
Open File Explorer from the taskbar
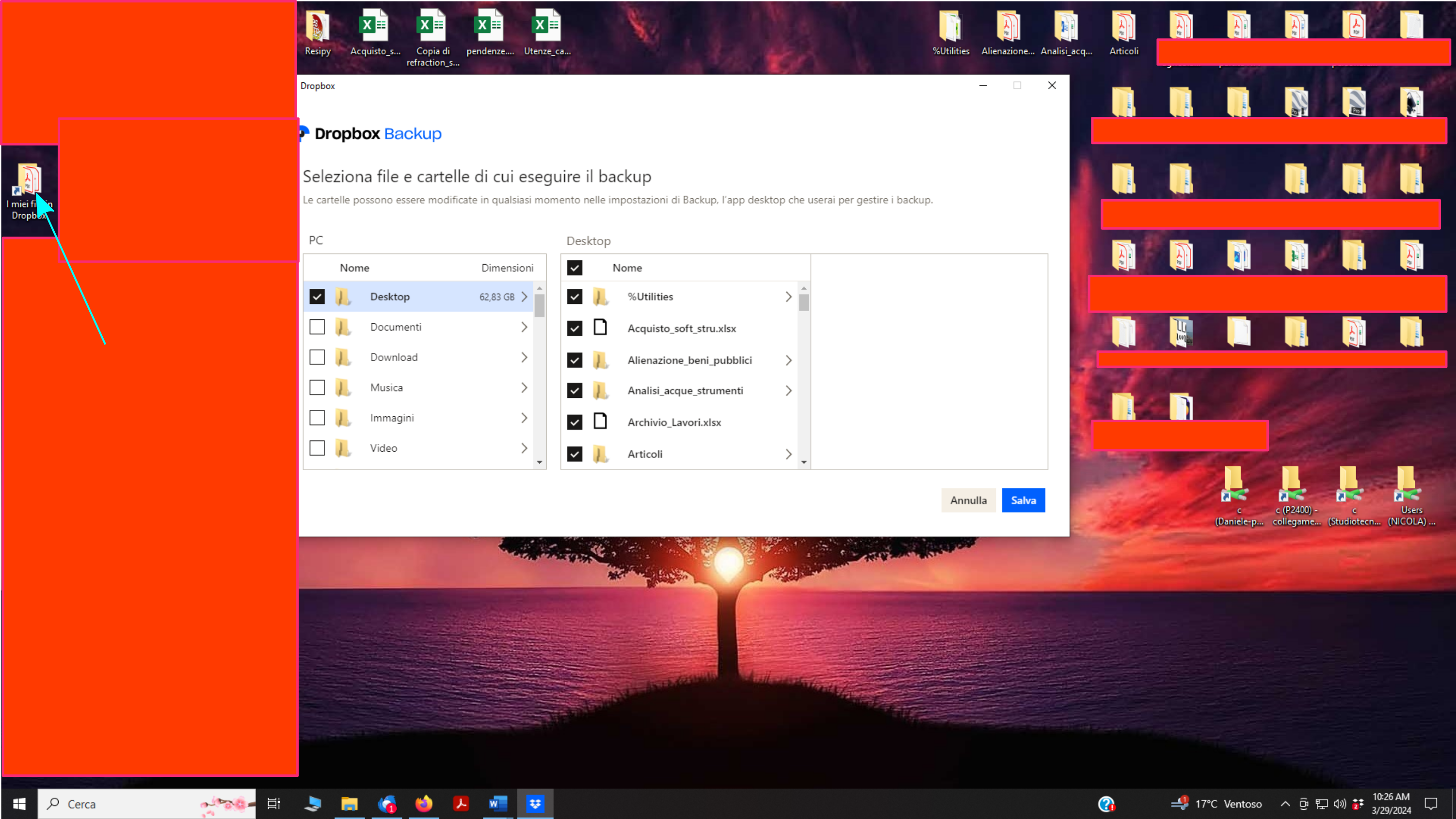tap(349, 803)
